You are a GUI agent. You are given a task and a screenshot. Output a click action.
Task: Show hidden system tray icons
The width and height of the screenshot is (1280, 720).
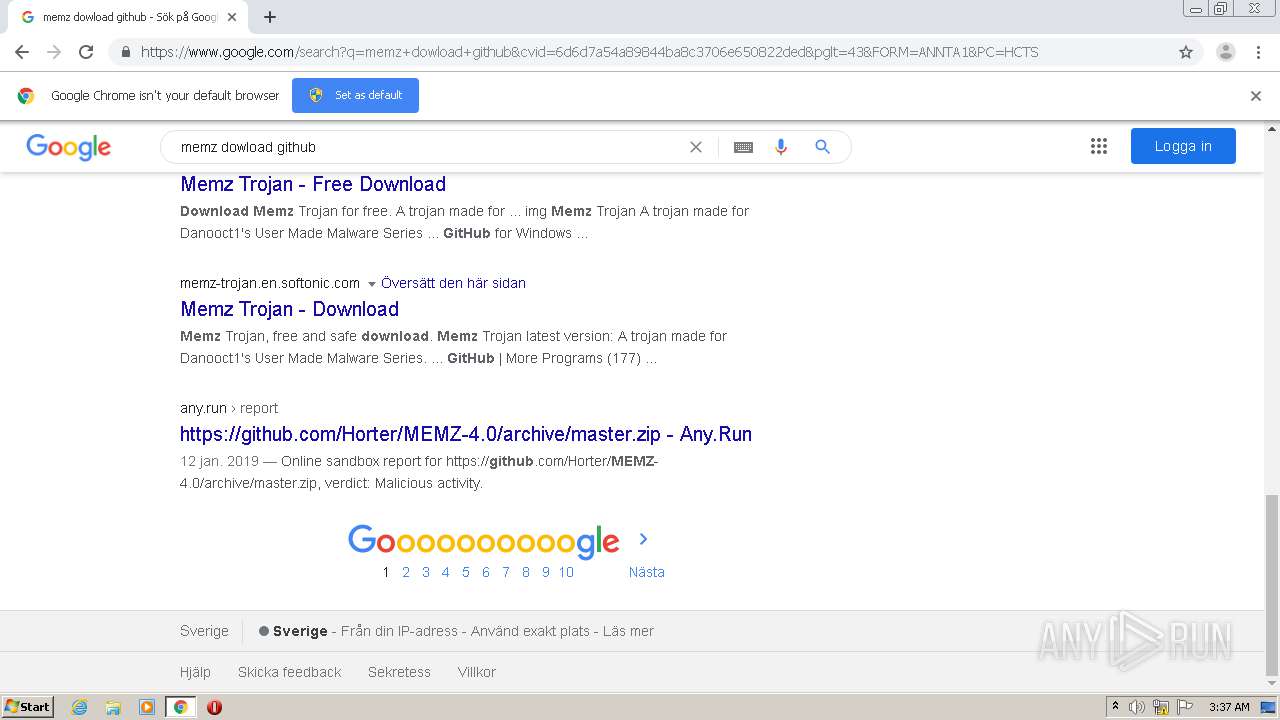pos(1115,707)
